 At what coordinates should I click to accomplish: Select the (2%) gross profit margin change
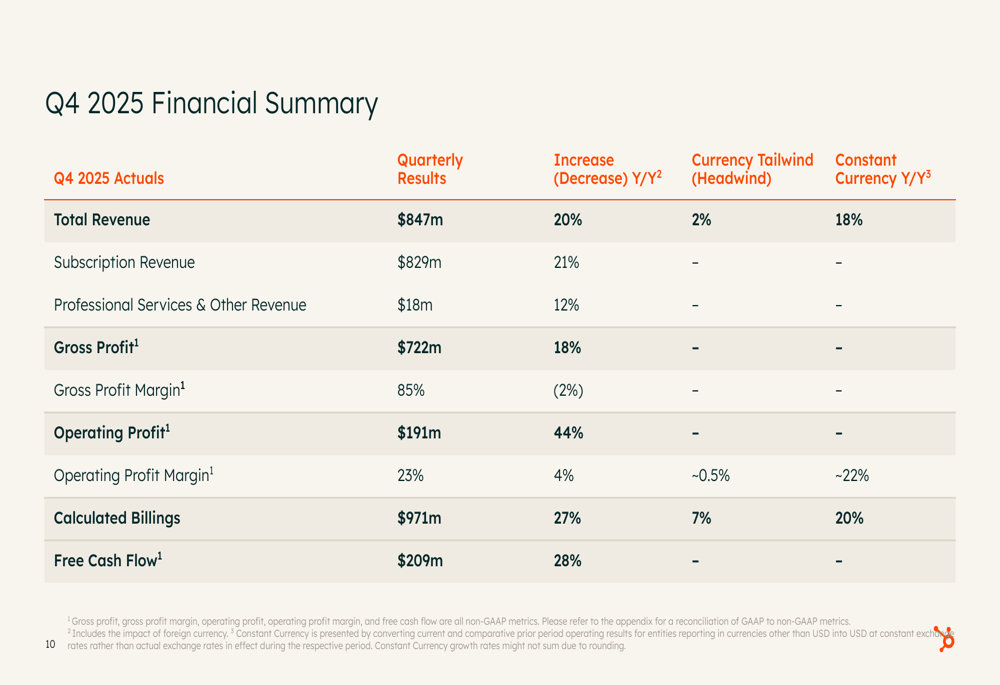(x=568, y=390)
